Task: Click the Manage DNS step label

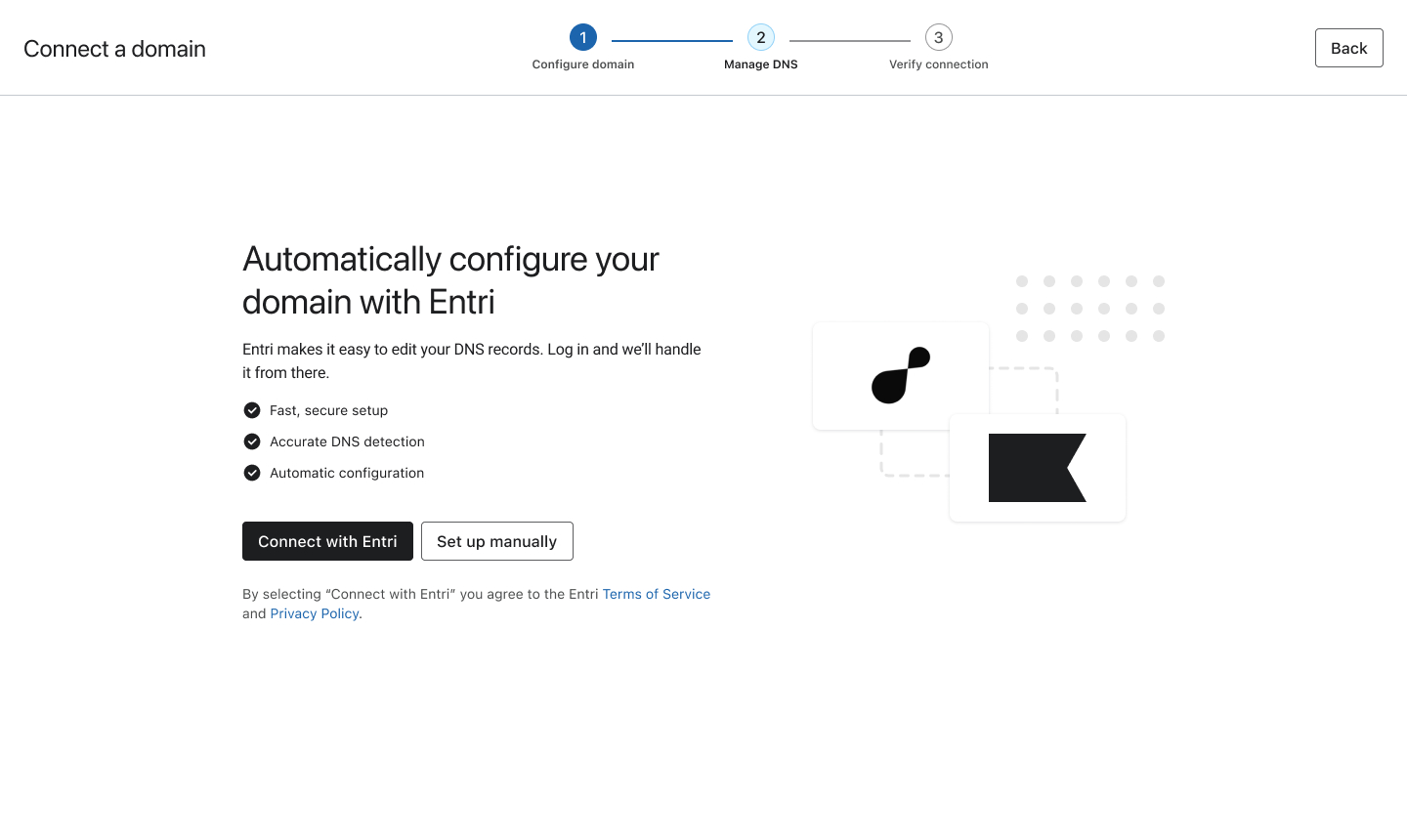Action: tap(761, 64)
